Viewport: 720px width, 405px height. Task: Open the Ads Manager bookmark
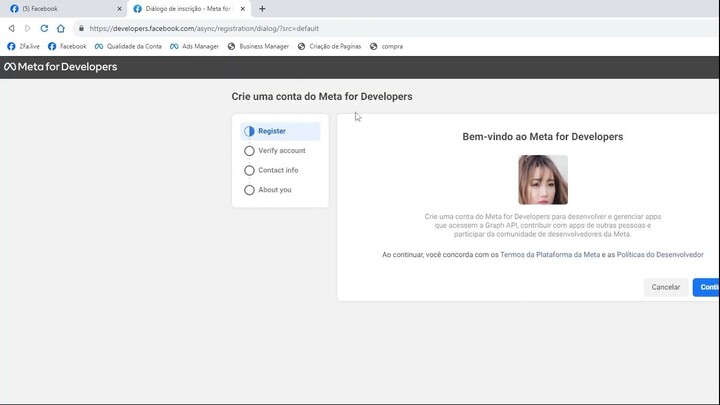pos(194,46)
